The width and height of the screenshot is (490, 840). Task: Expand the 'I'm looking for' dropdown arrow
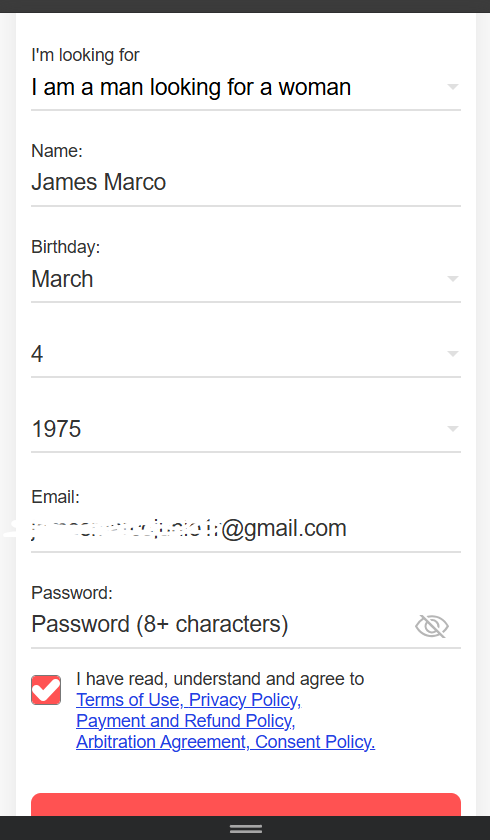[453, 86]
